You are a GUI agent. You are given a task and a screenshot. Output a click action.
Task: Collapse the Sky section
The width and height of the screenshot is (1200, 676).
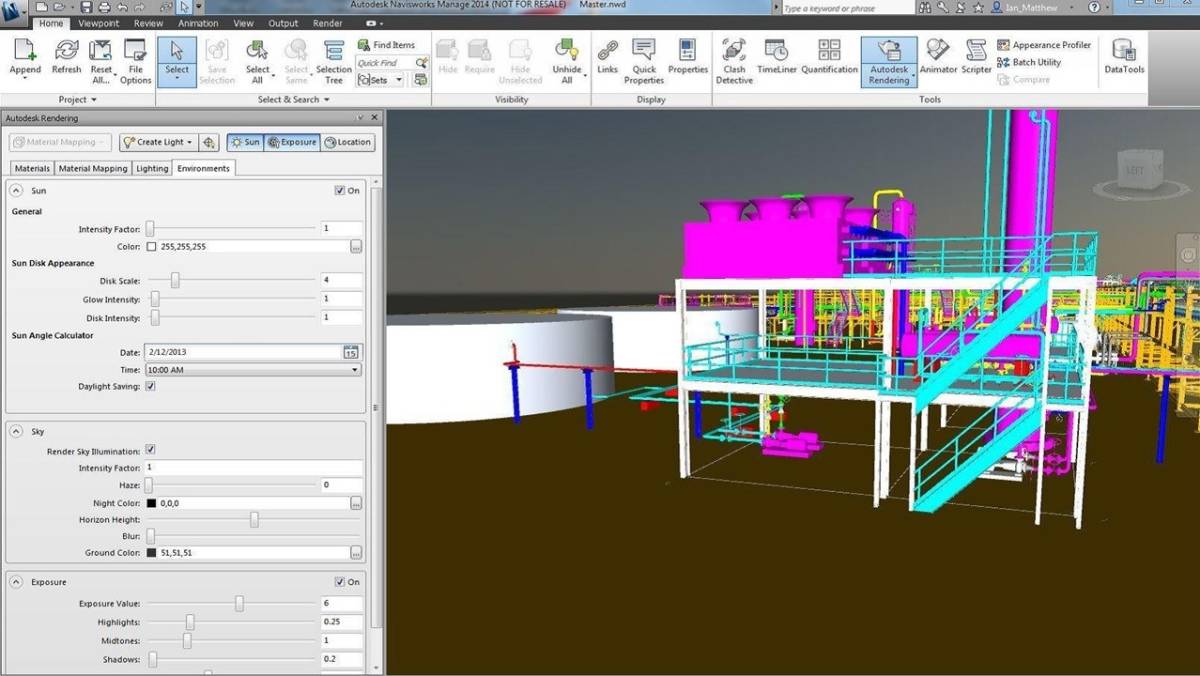17,432
